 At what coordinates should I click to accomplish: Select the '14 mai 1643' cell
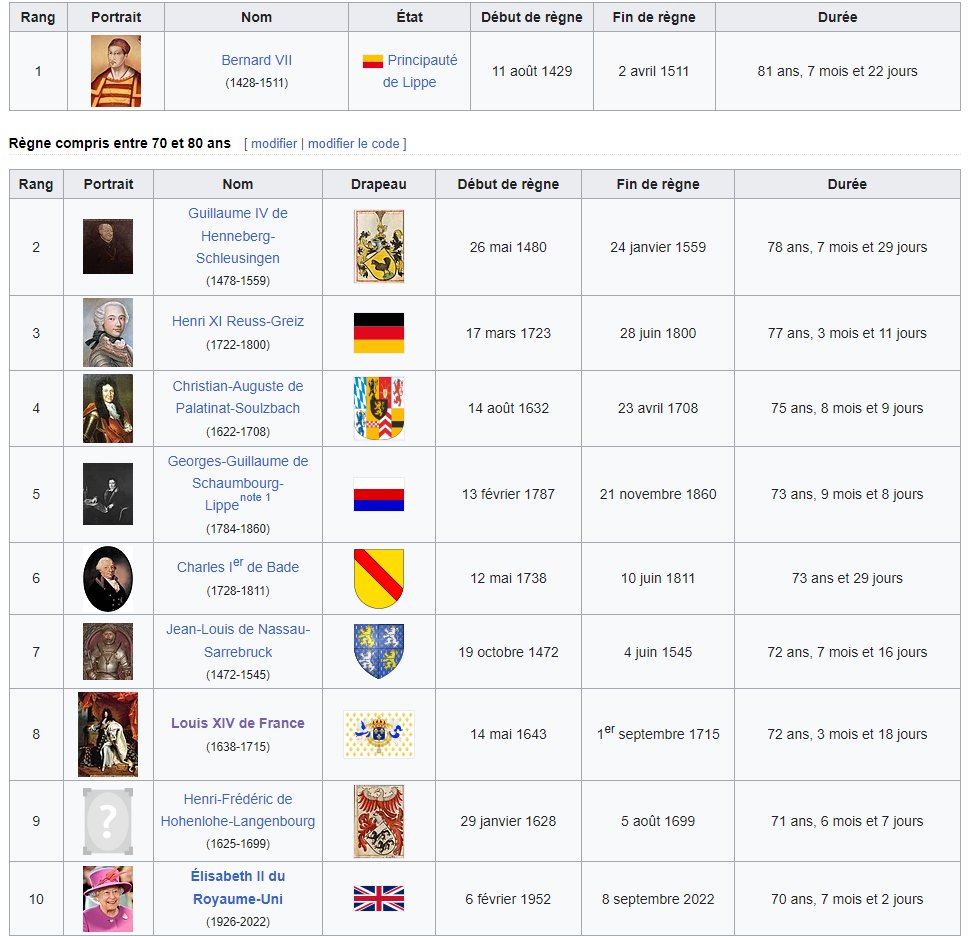click(x=508, y=735)
